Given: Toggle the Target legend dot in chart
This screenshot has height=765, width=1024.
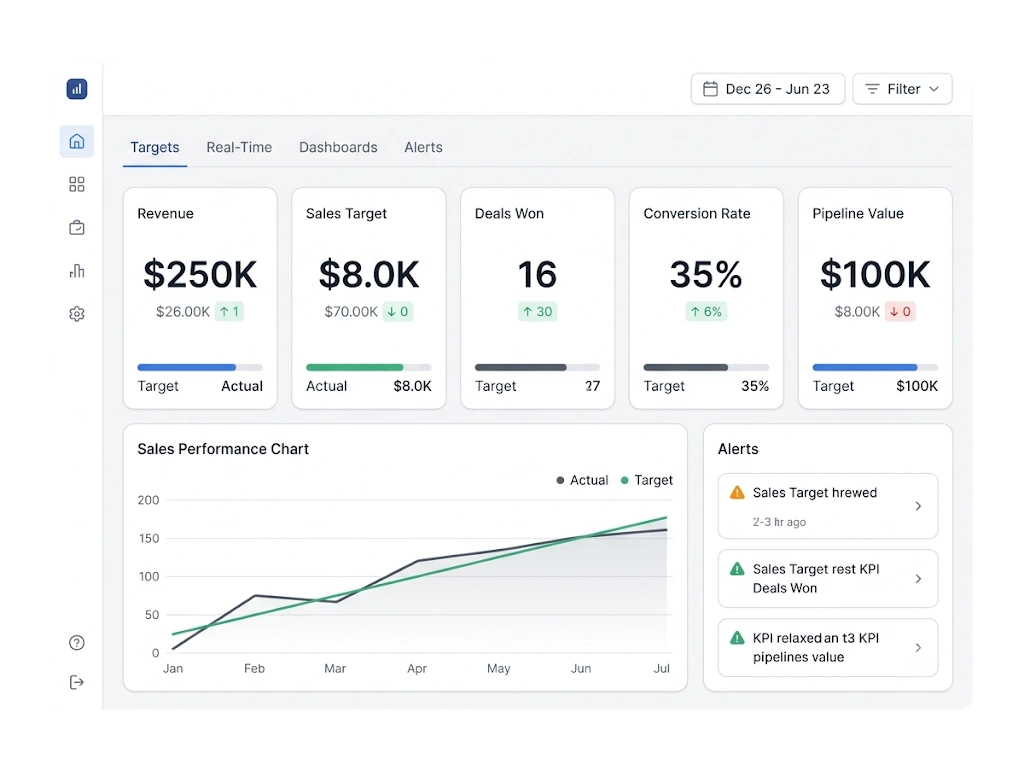Looking at the screenshot, I should 624,480.
